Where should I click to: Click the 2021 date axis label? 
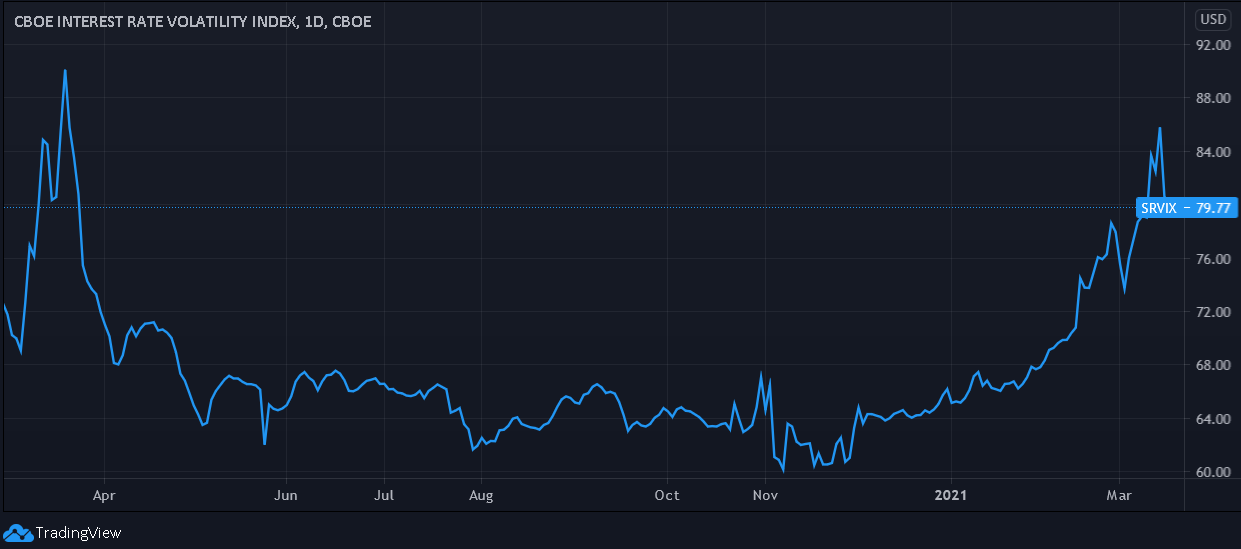click(950, 495)
